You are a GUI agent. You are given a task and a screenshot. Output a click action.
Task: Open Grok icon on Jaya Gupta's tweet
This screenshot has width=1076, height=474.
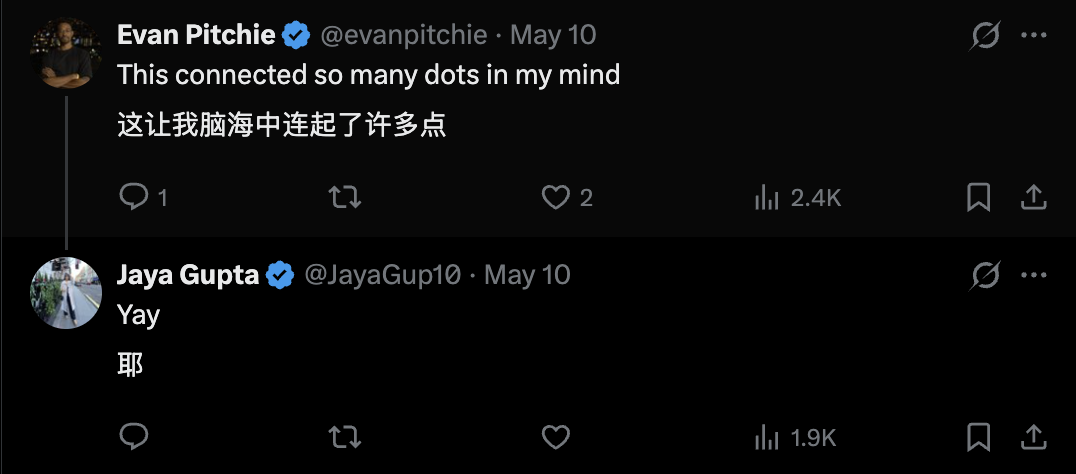[x=985, y=276]
